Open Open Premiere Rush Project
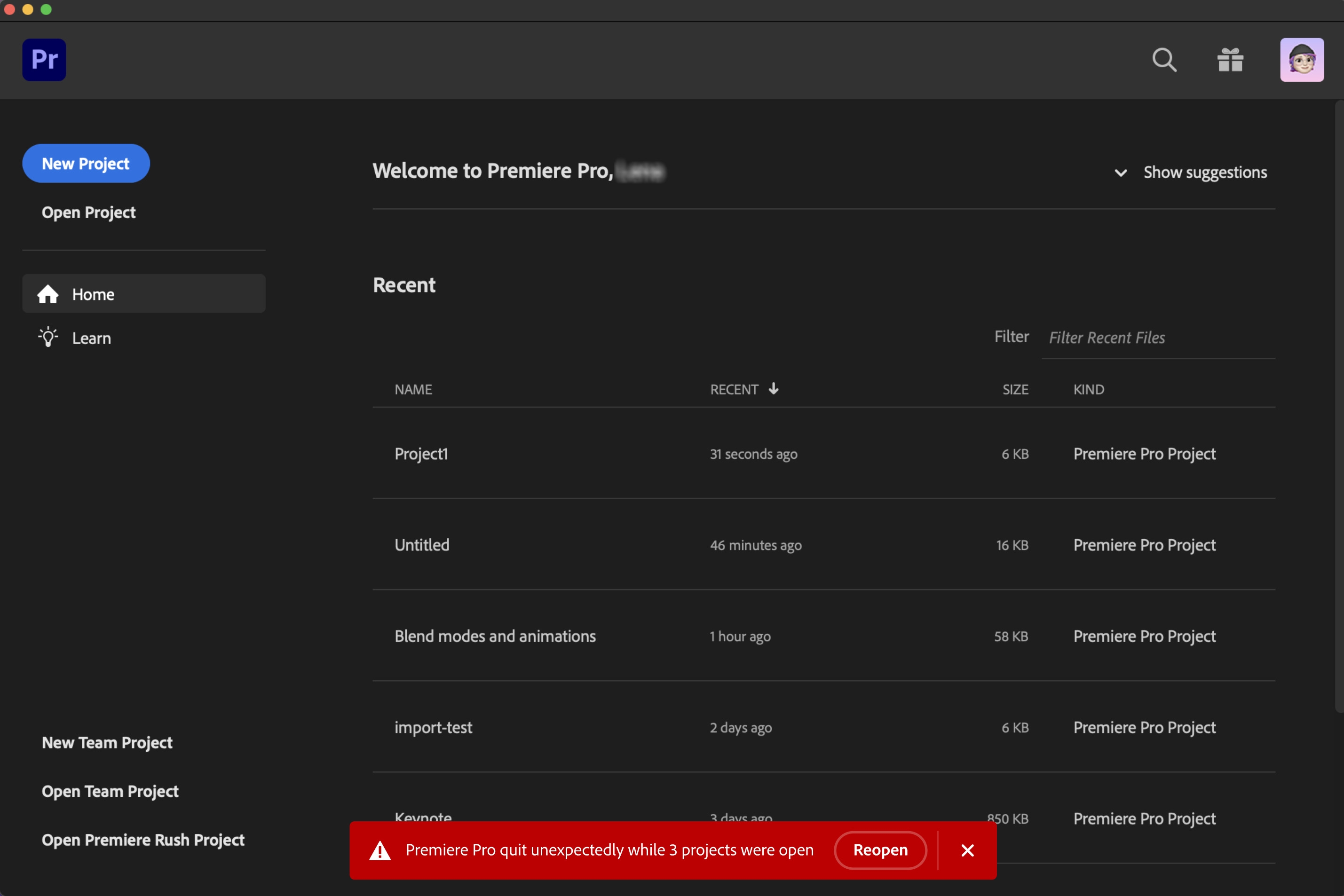 [x=142, y=840]
